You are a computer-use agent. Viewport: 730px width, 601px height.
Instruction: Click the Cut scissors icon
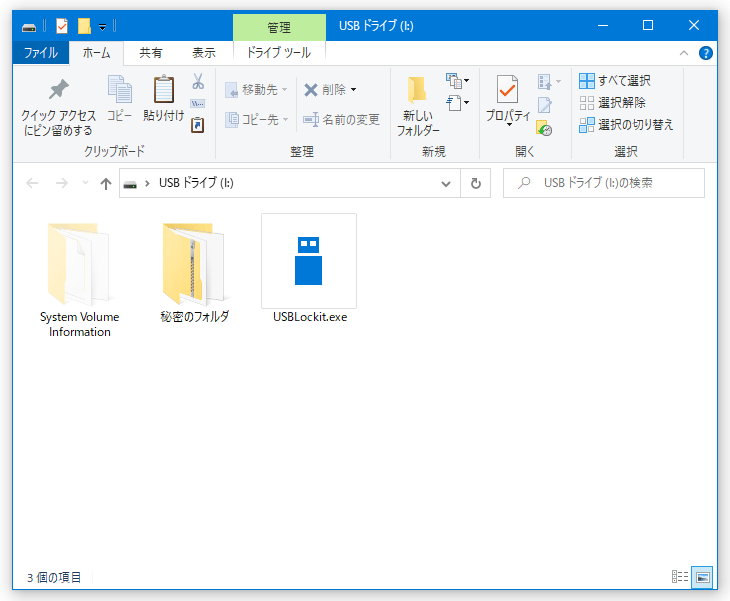point(198,81)
